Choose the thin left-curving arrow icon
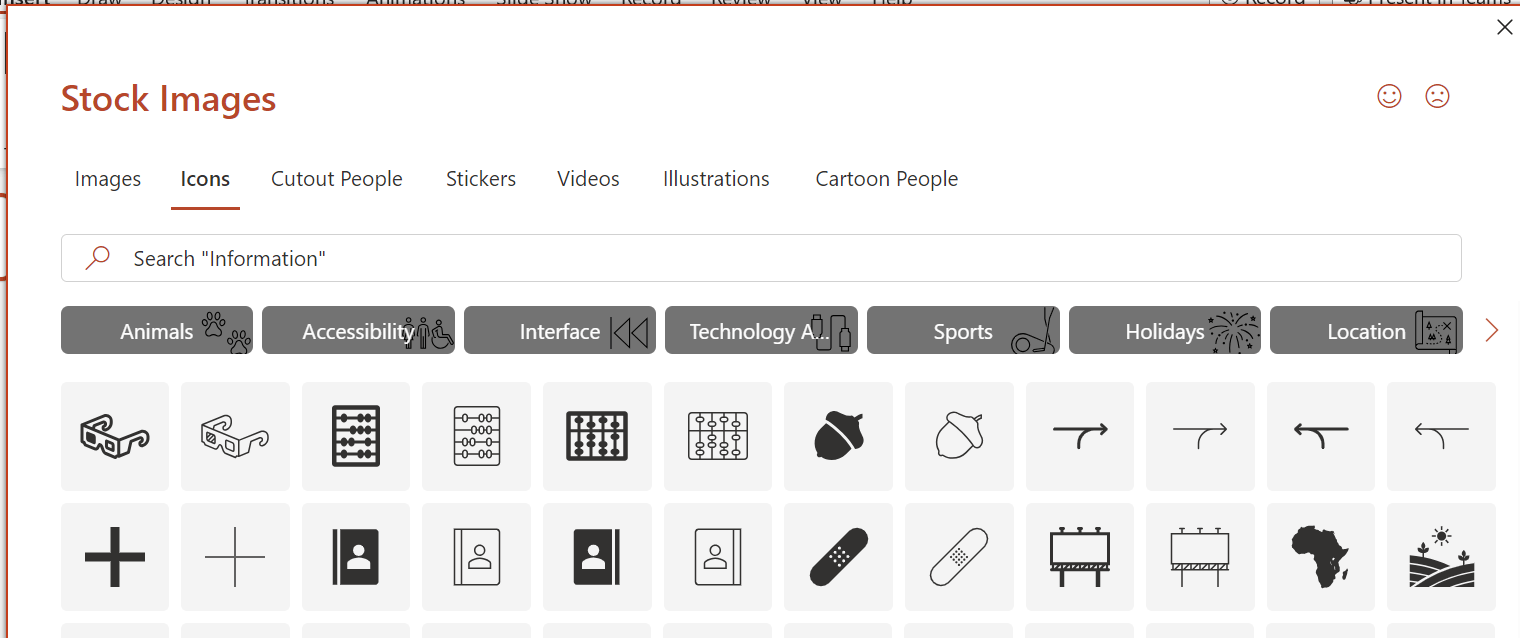The height and width of the screenshot is (638, 1520). [1441, 436]
